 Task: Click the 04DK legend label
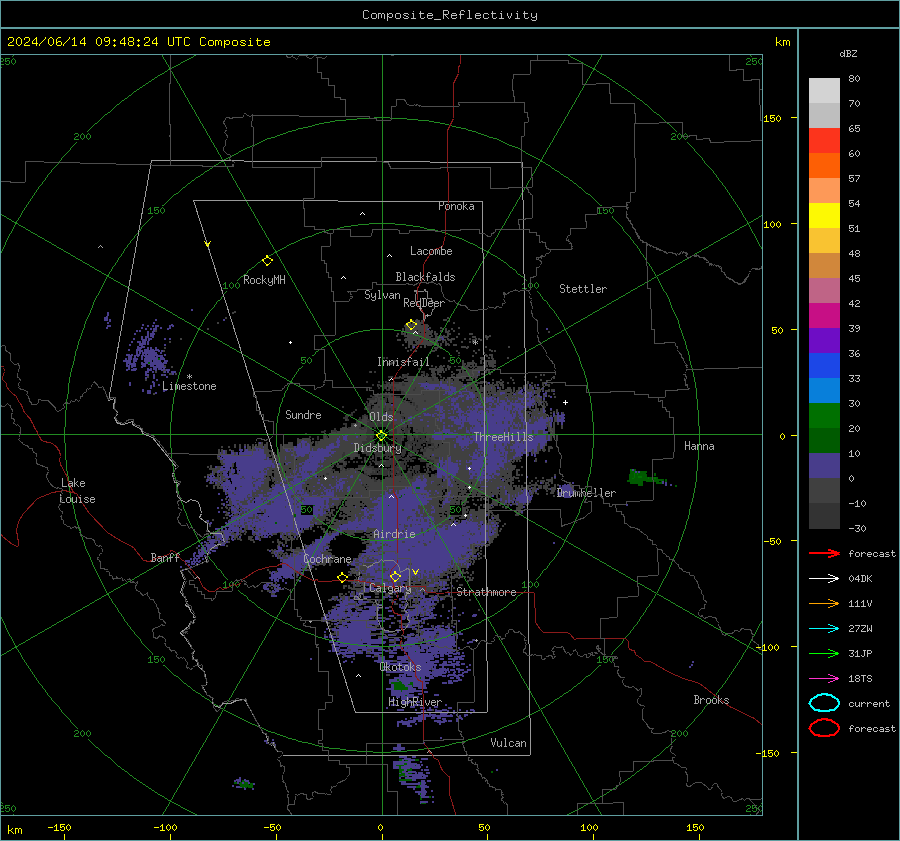coord(860,579)
